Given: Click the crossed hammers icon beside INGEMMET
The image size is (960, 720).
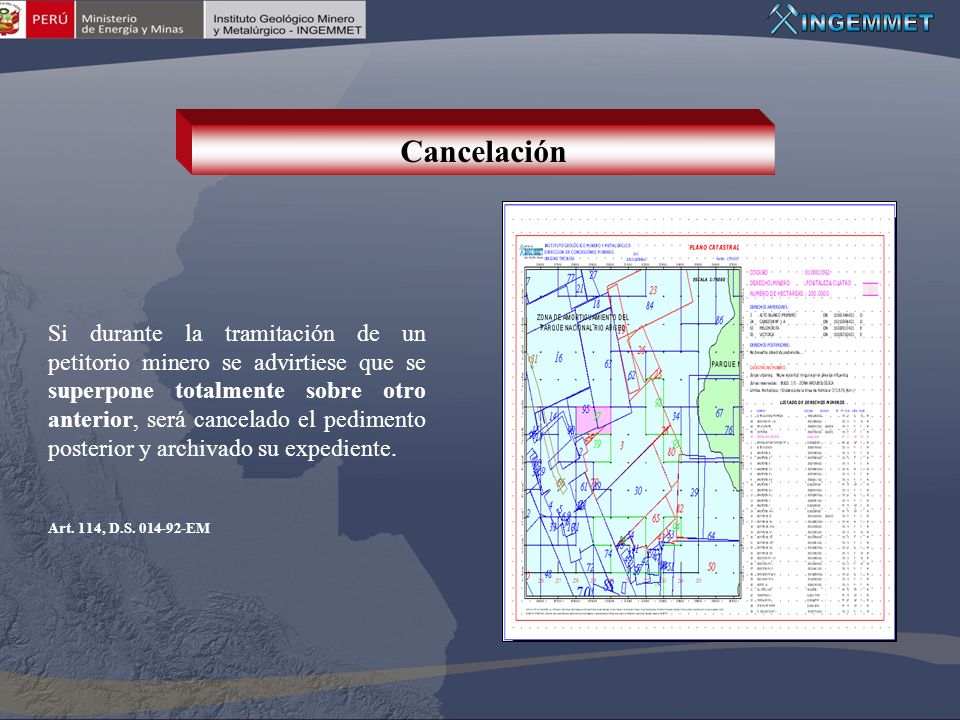Looking at the screenshot, I should 783,19.
